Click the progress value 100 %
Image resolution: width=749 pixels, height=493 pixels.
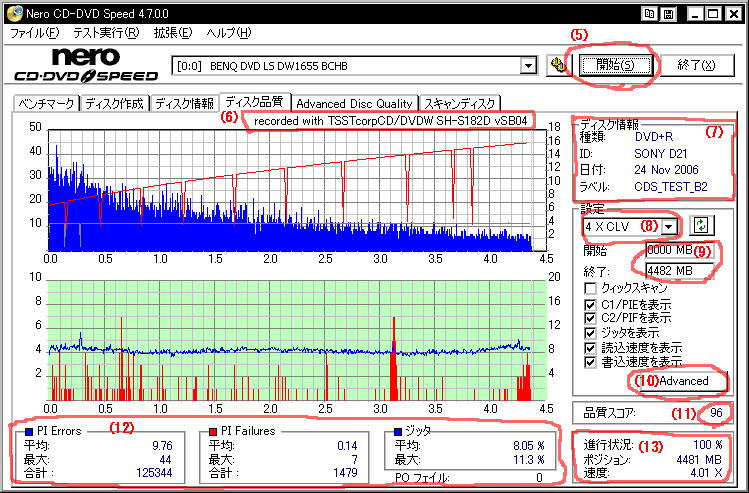tap(707, 445)
